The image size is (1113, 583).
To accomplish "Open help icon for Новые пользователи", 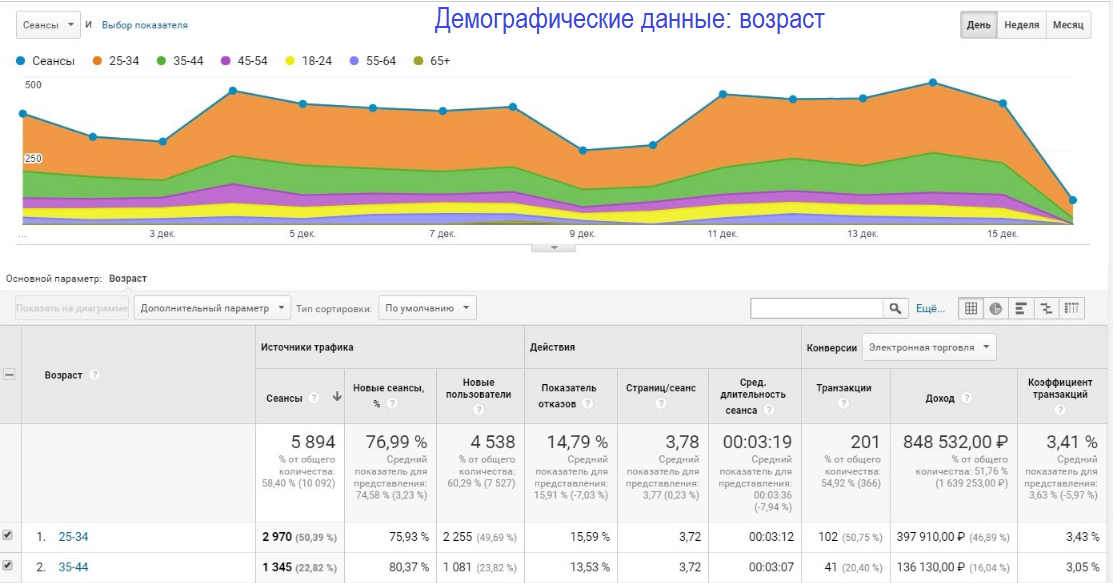I will click(478, 410).
